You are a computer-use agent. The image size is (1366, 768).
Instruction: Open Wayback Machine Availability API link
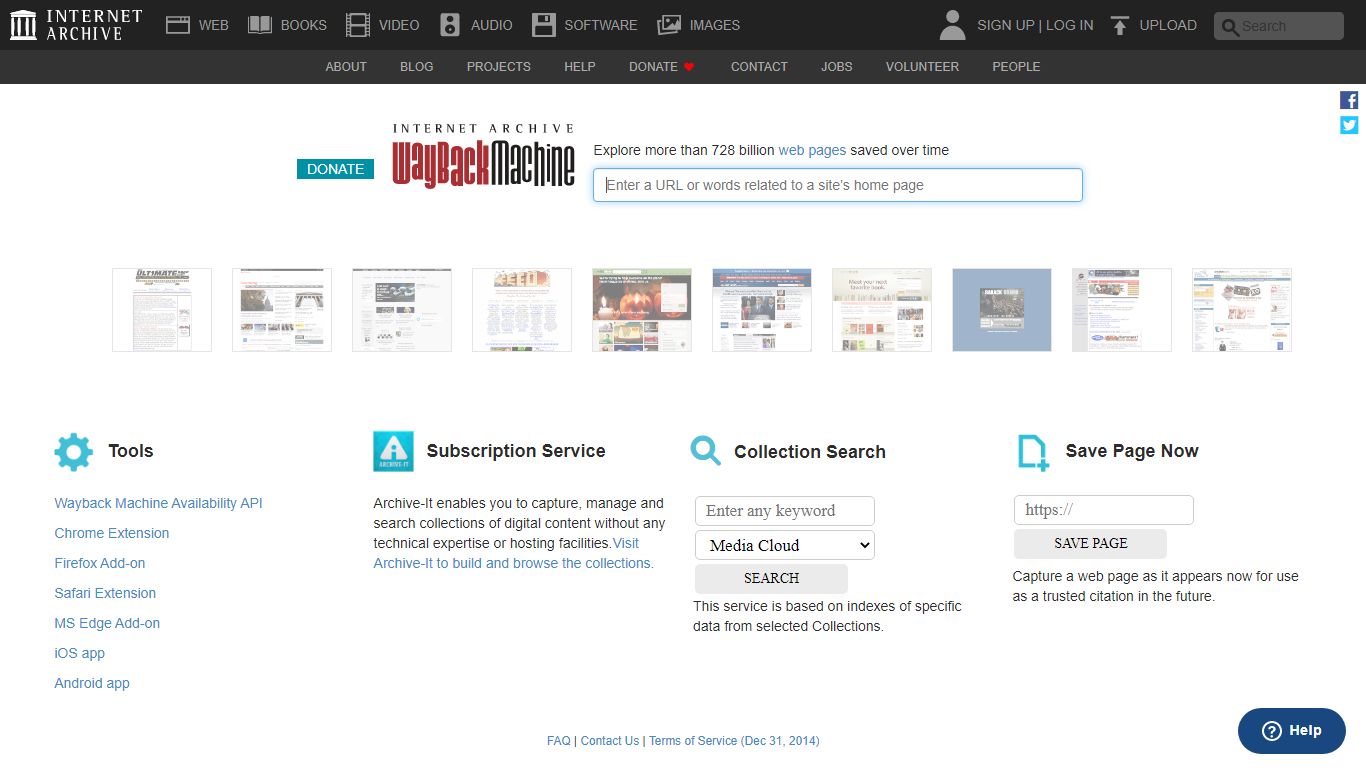click(x=158, y=503)
